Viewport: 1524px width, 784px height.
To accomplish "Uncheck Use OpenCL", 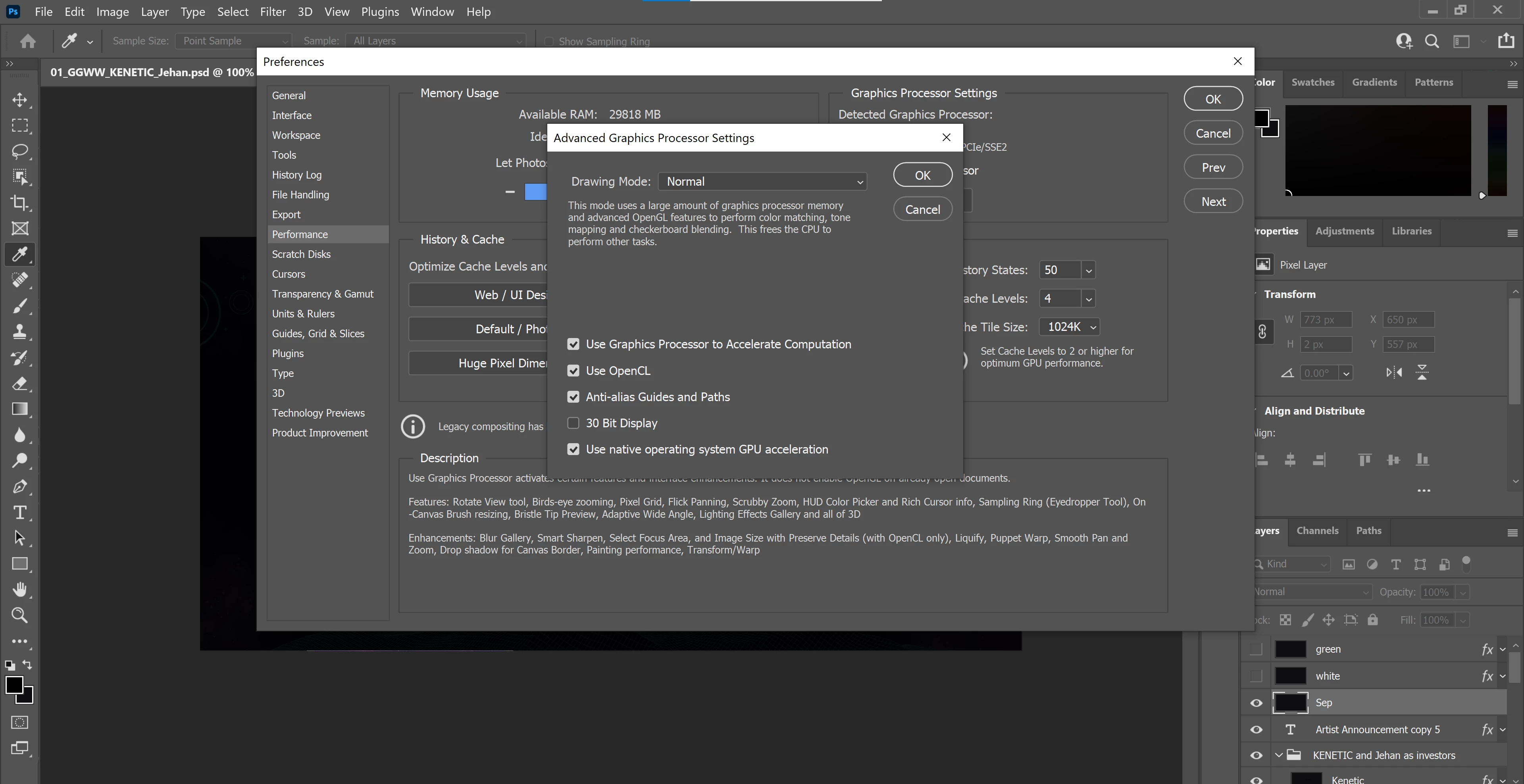I will [573, 371].
